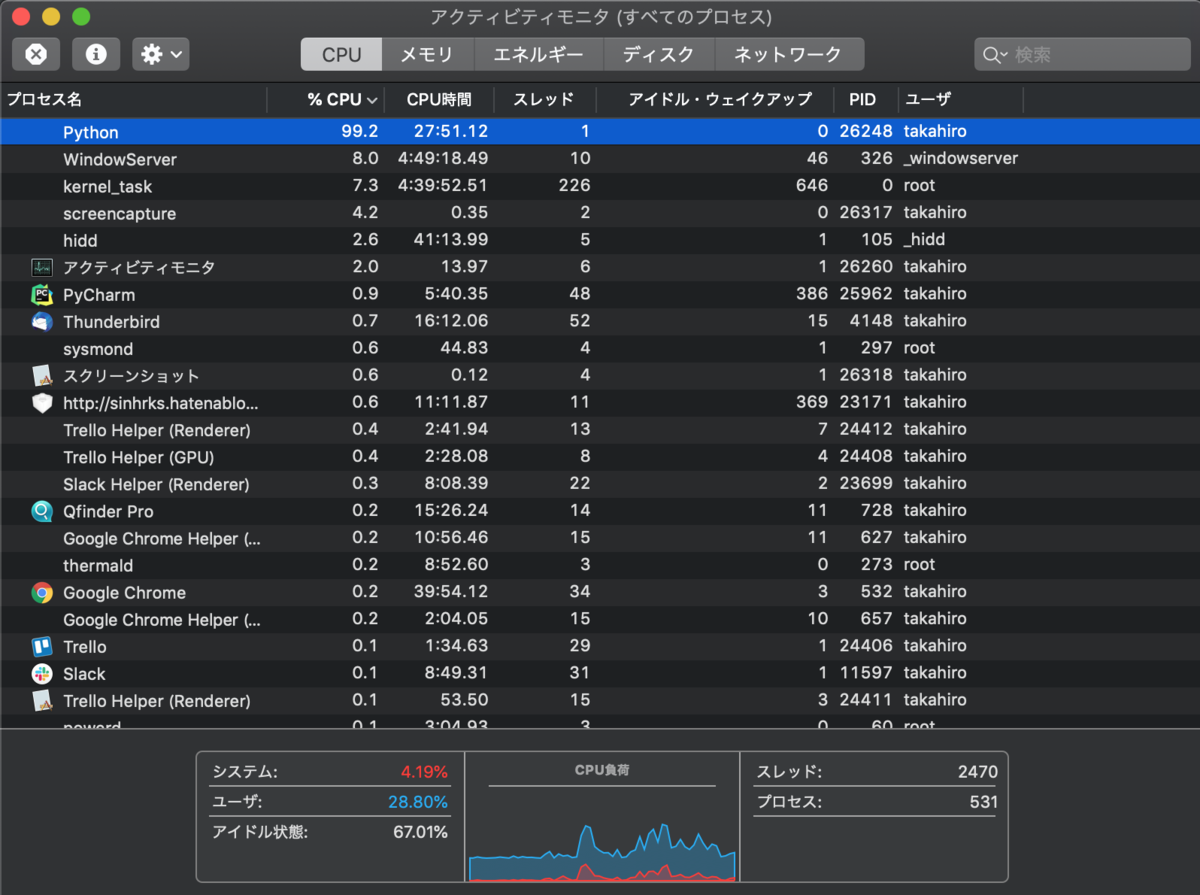Sort by CPU時間 column header

[x=438, y=100]
